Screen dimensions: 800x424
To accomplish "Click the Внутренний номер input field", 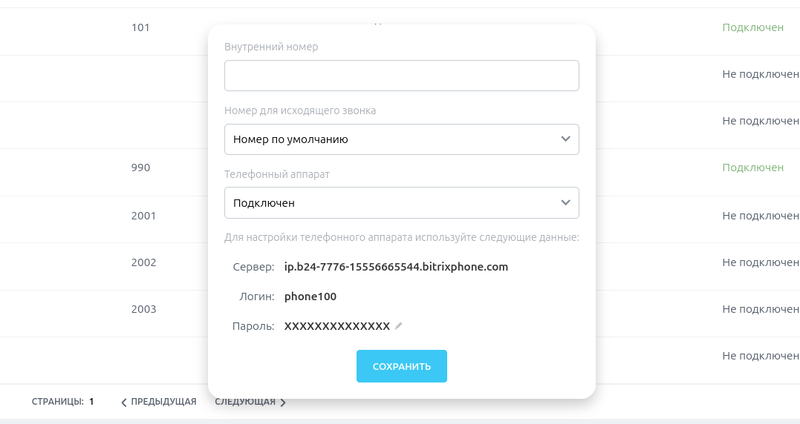I will (x=401, y=76).
